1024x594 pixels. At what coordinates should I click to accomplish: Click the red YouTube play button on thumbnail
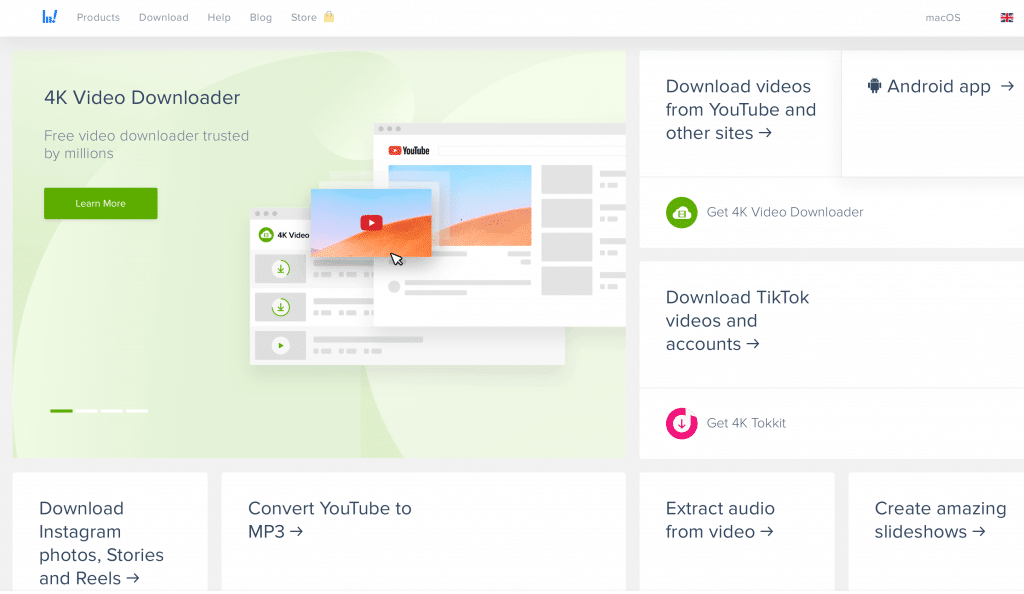[x=371, y=223]
